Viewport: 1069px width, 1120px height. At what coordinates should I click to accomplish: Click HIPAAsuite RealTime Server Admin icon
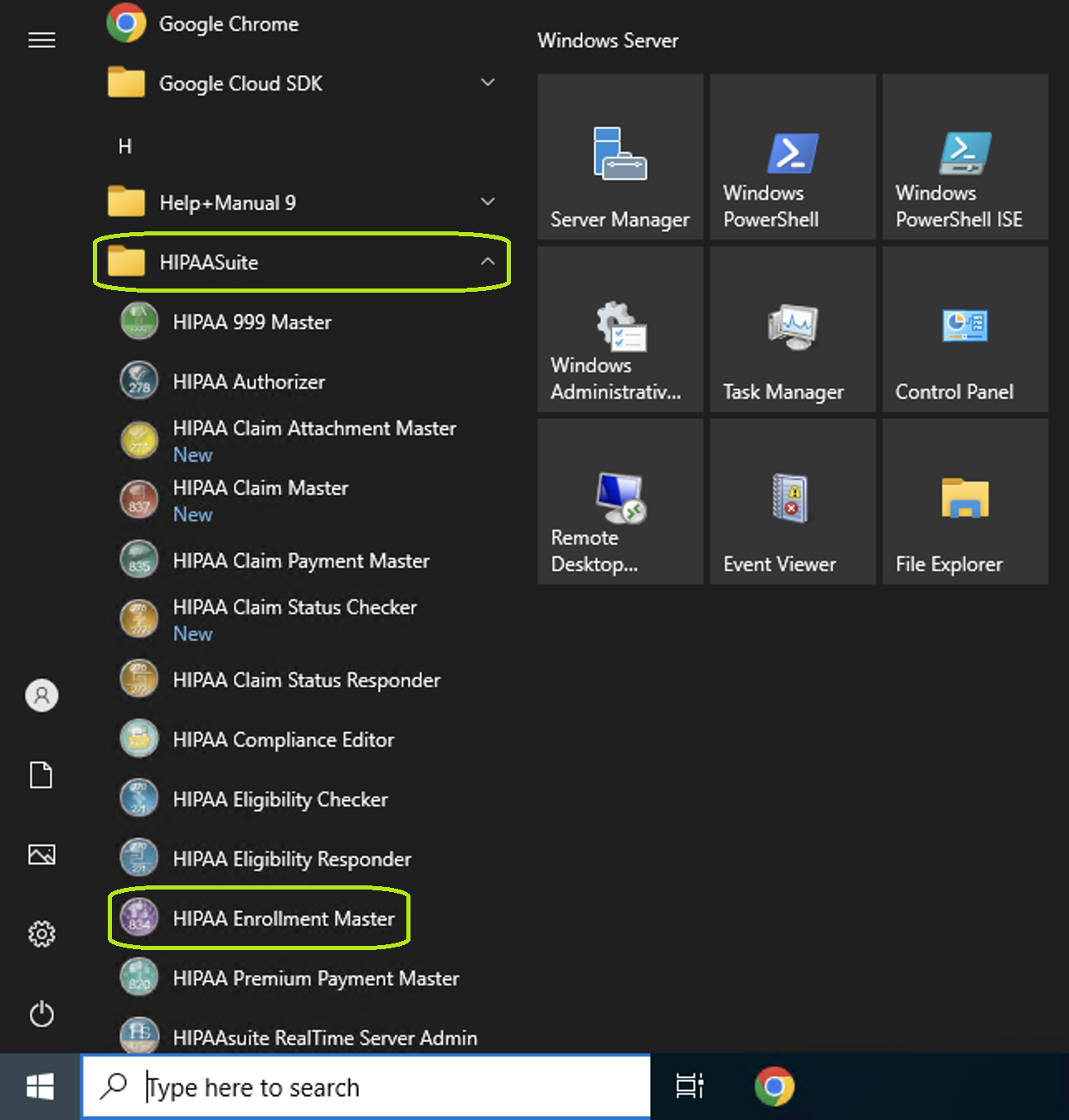139,1036
